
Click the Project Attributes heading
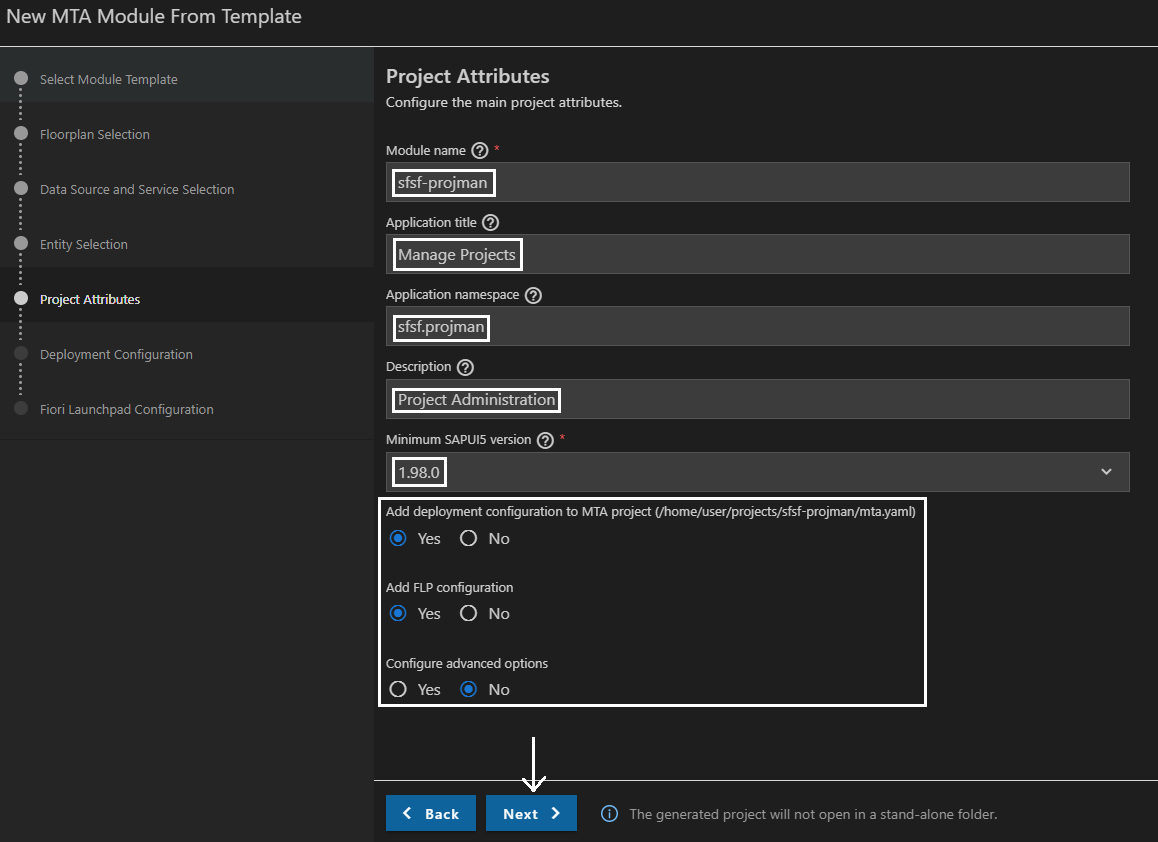pyautogui.click(x=467, y=76)
